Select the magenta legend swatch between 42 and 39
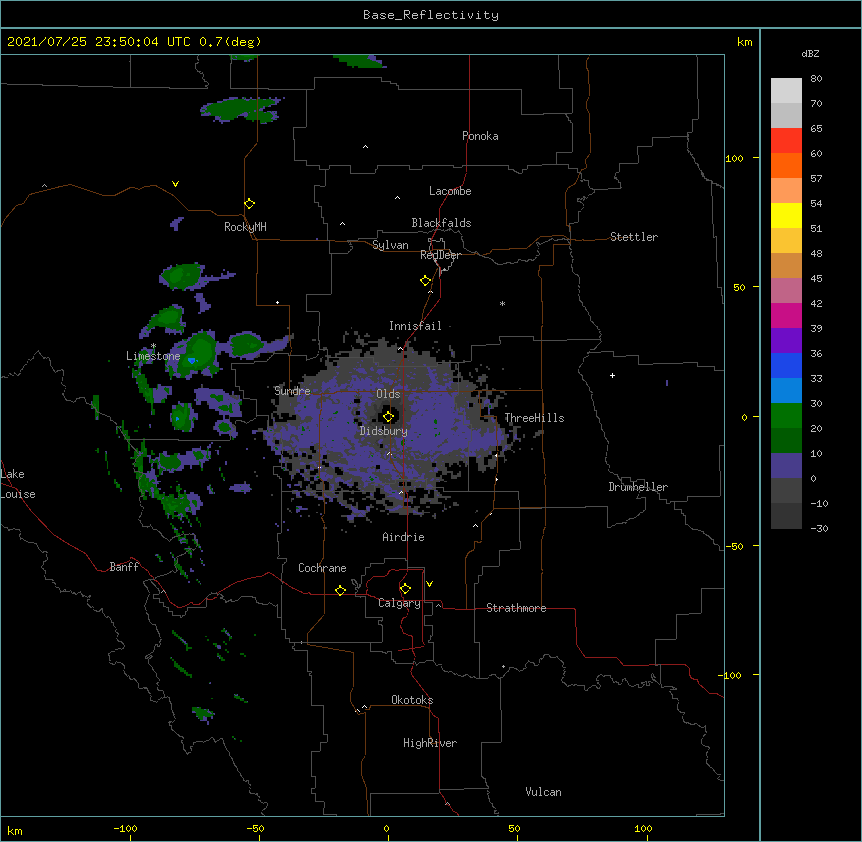Viewport: 862px width, 842px height. point(786,315)
